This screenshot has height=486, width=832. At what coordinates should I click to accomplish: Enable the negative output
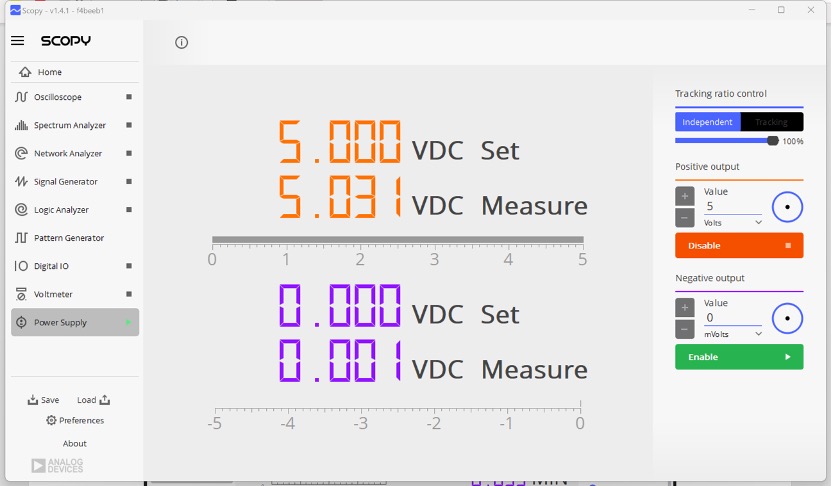(x=739, y=357)
